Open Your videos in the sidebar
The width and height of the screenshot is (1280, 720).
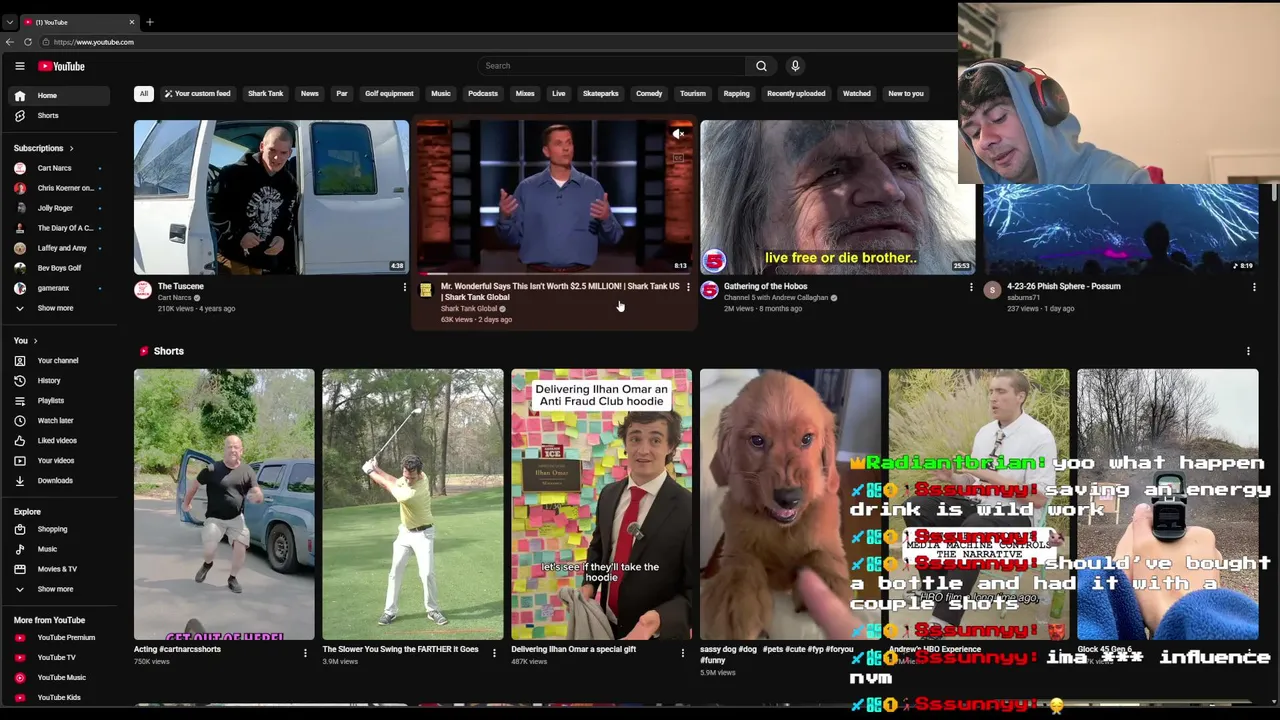60,460
